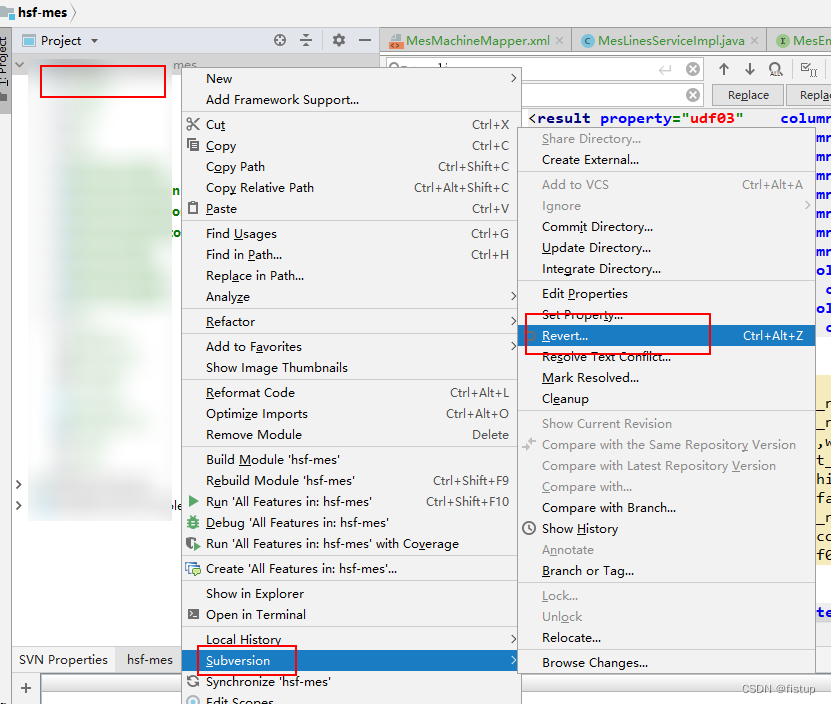The image size is (831, 704).
Task: Click the Cut scissors icon
Action: tap(193, 124)
